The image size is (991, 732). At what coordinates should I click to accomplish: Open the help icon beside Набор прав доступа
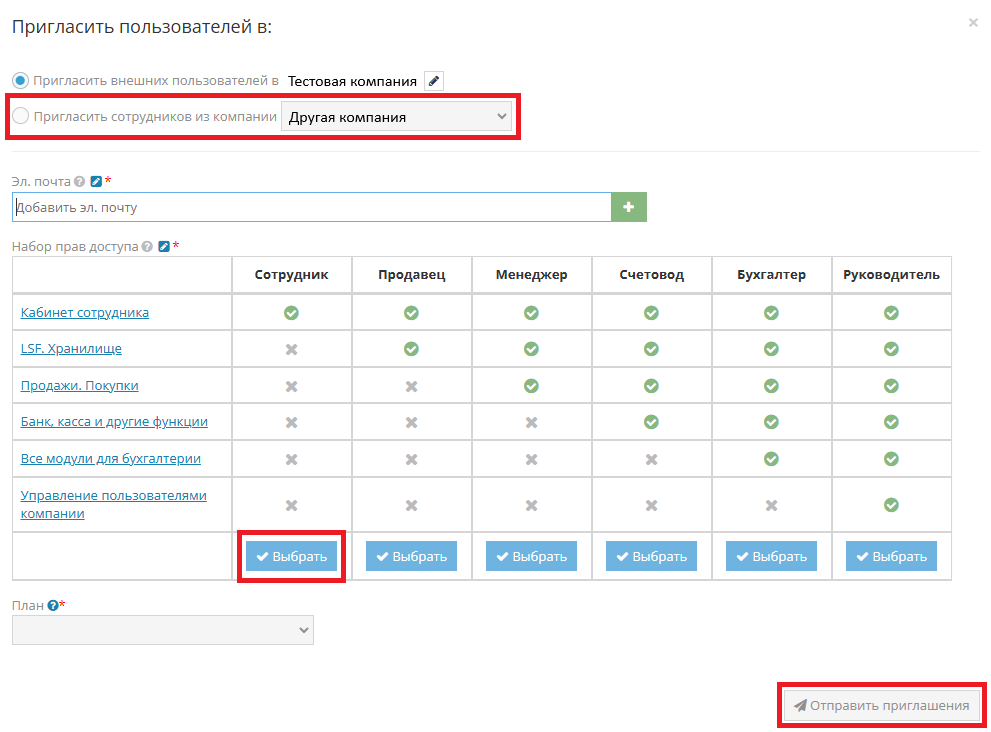tap(147, 245)
